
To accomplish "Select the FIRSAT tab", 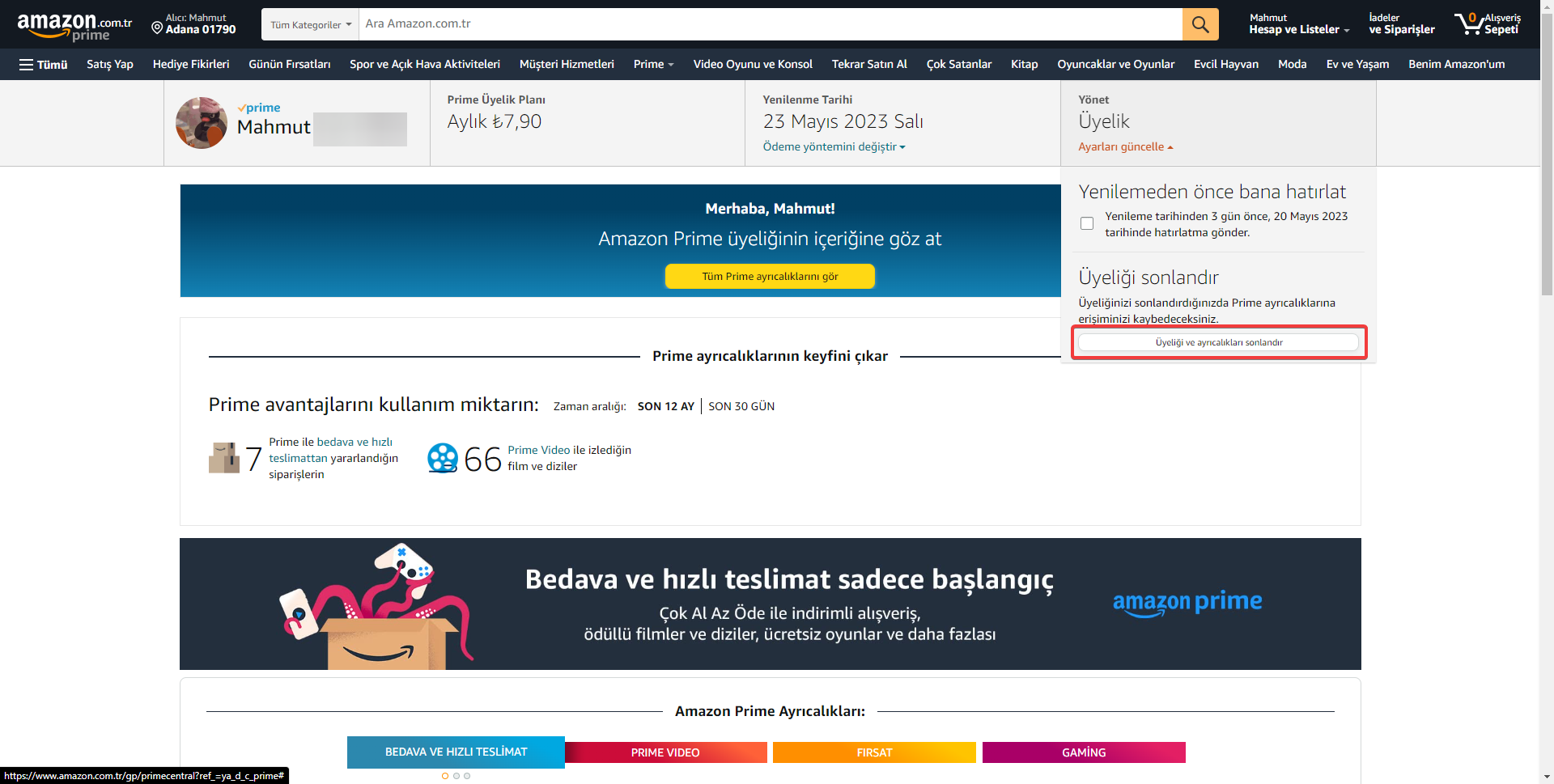I will (874, 752).
